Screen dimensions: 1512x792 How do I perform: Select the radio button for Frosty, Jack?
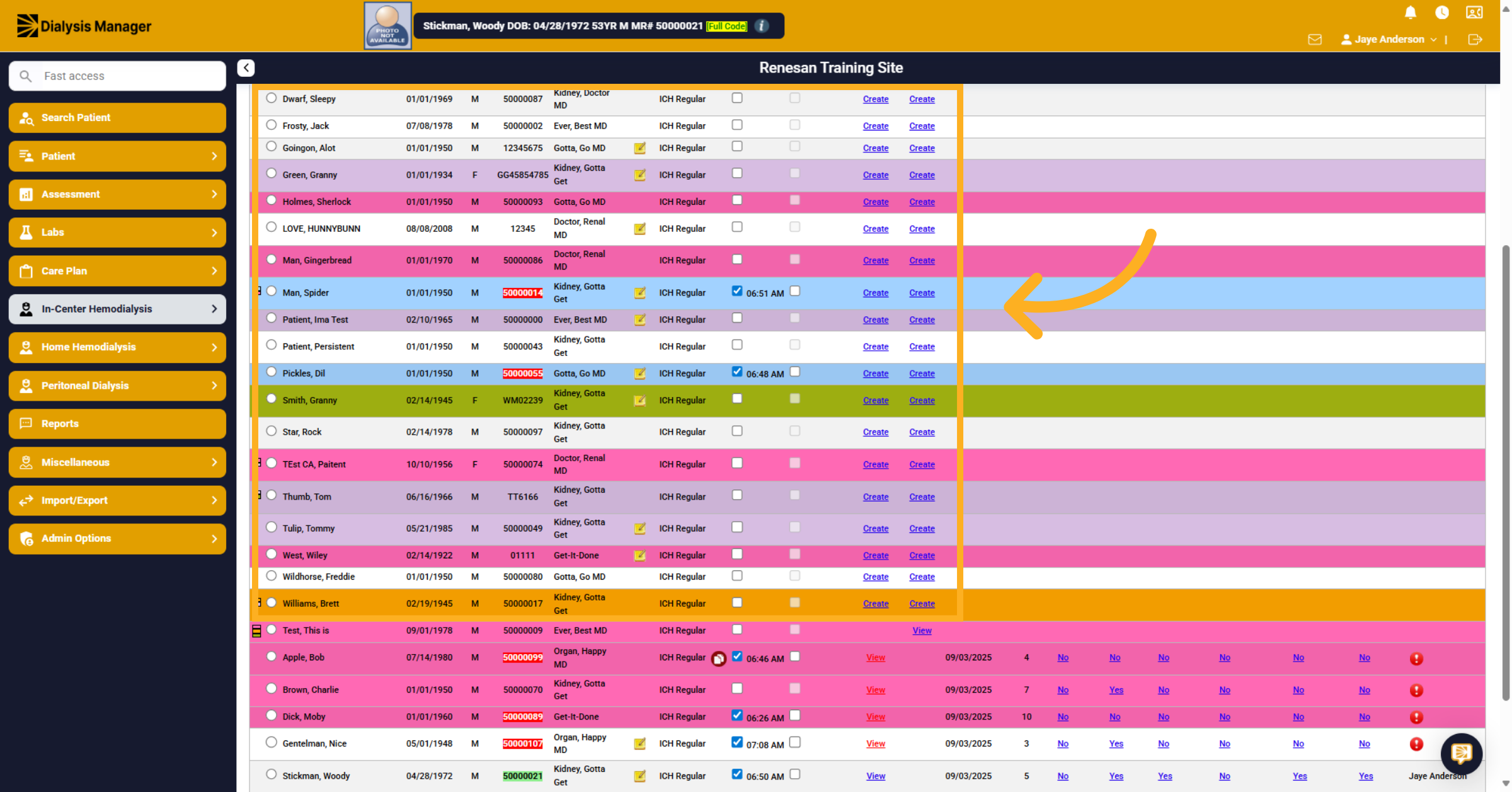coord(271,125)
